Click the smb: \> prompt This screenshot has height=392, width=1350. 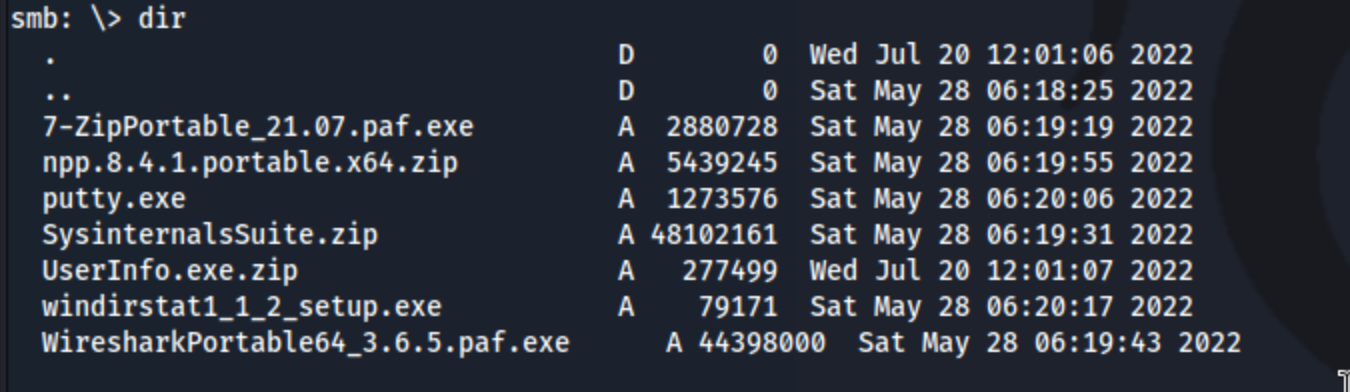[x=66, y=18]
